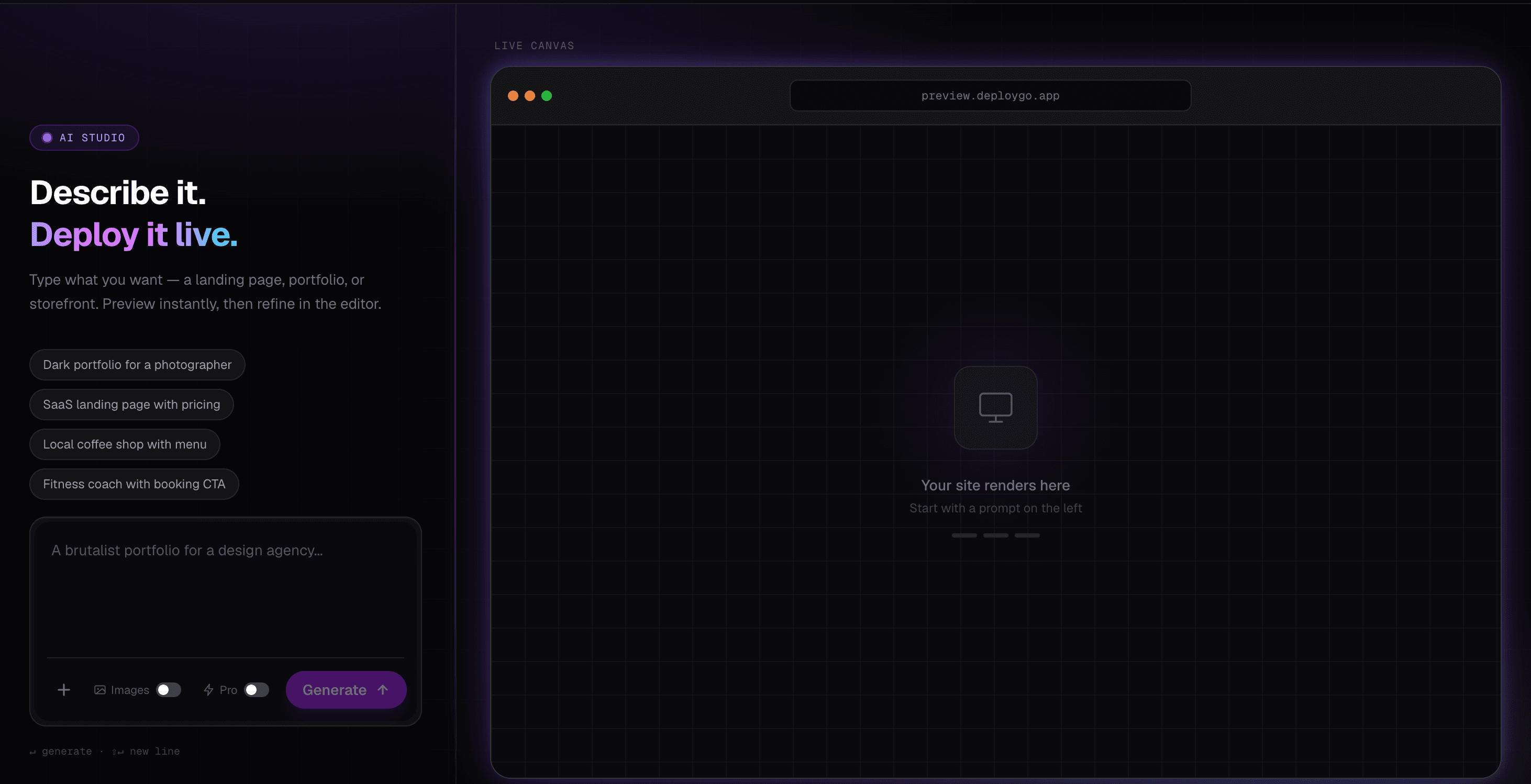Use 'Fitness coach with booking CTA' suggestion
Image resolution: width=1531 pixels, height=784 pixels.
[135, 484]
